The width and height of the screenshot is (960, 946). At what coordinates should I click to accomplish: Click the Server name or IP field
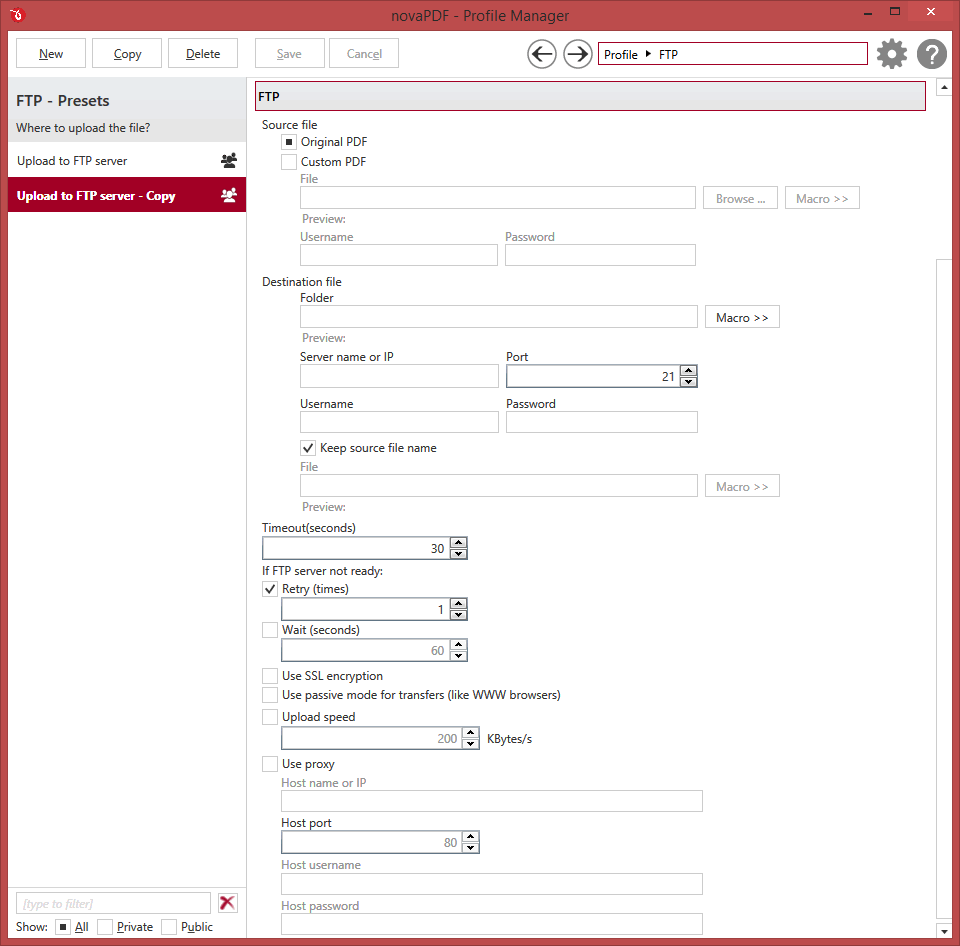point(399,376)
